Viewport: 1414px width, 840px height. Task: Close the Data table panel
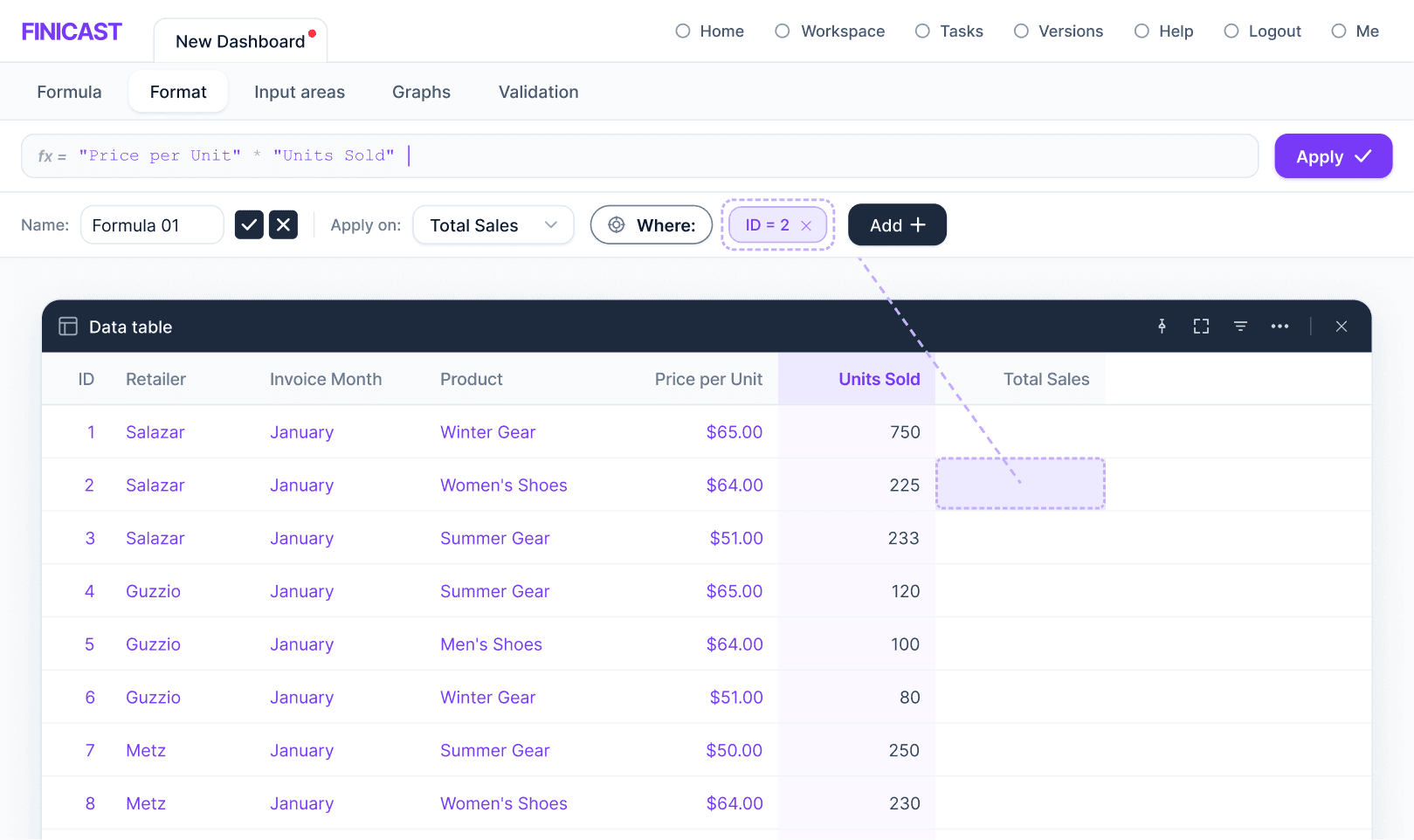click(x=1342, y=327)
